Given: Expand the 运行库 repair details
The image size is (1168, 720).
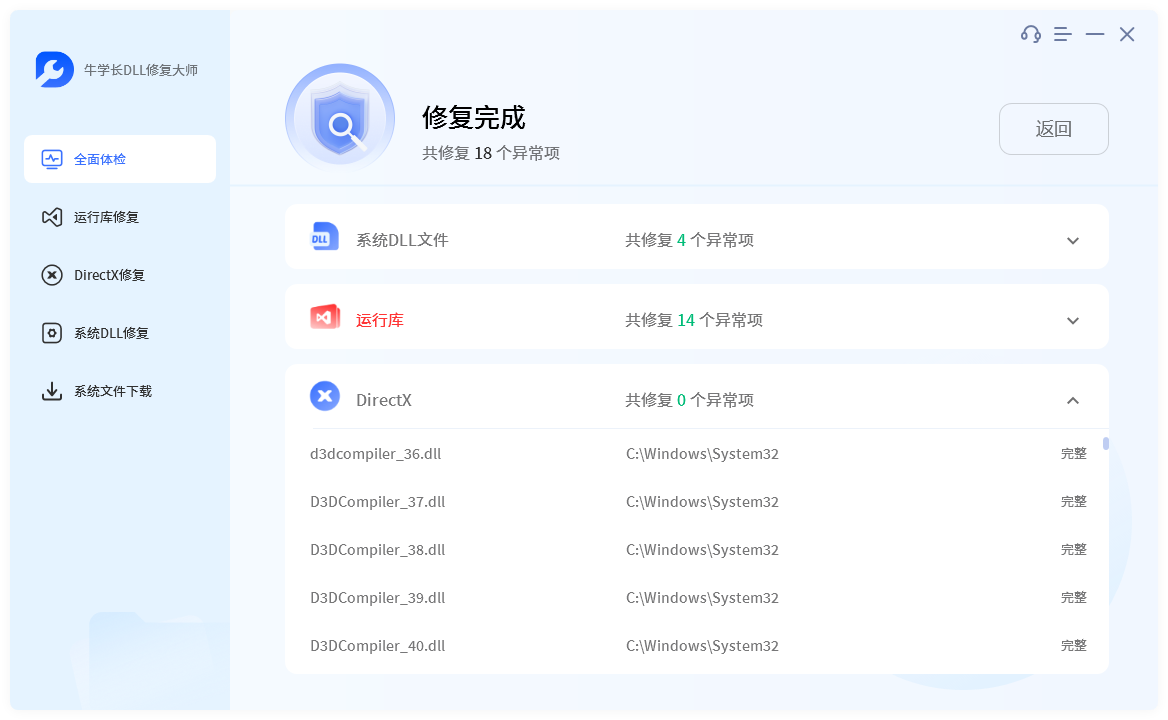Looking at the screenshot, I should point(1072,320).
